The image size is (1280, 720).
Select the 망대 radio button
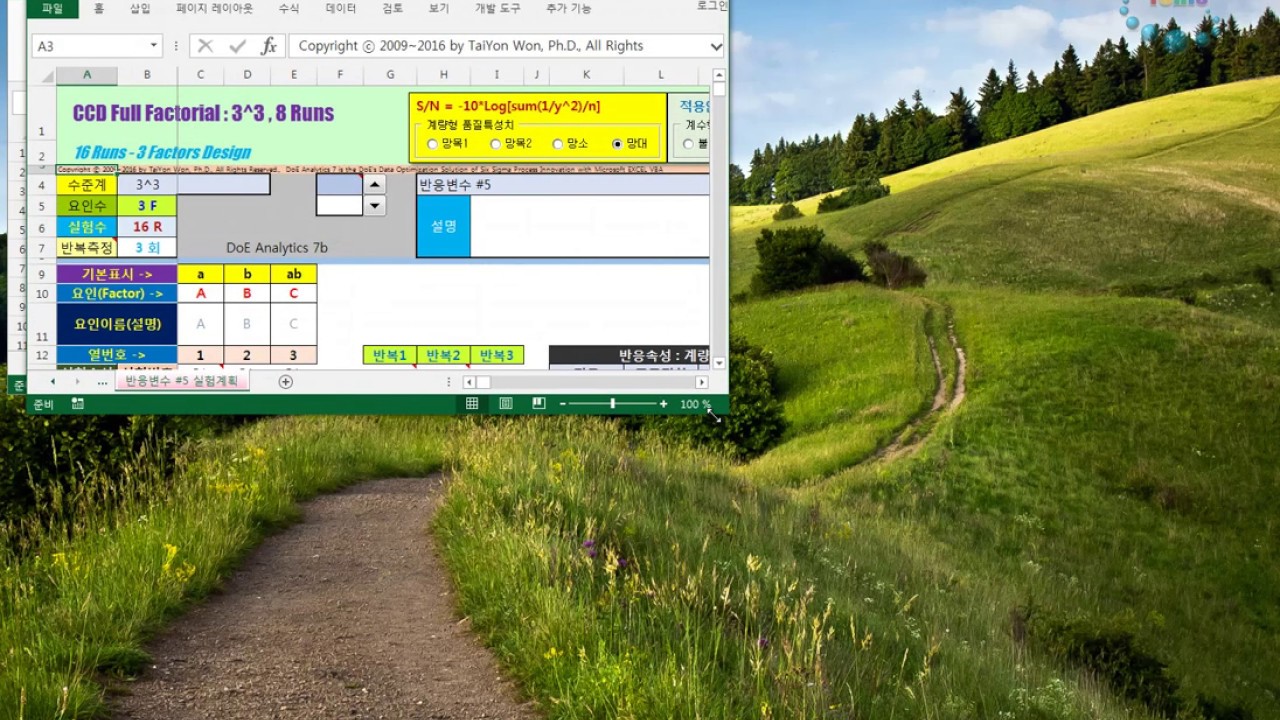(x=617, y=144)
